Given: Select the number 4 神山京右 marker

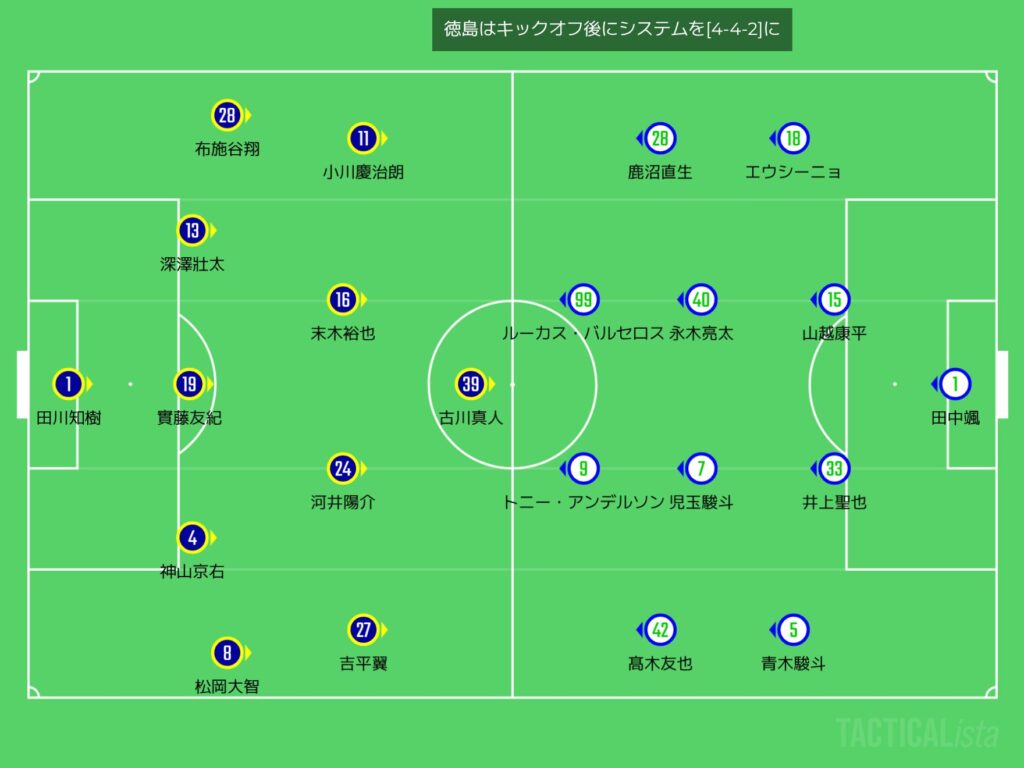Looking at the screenshot, I should coord(192,538).
